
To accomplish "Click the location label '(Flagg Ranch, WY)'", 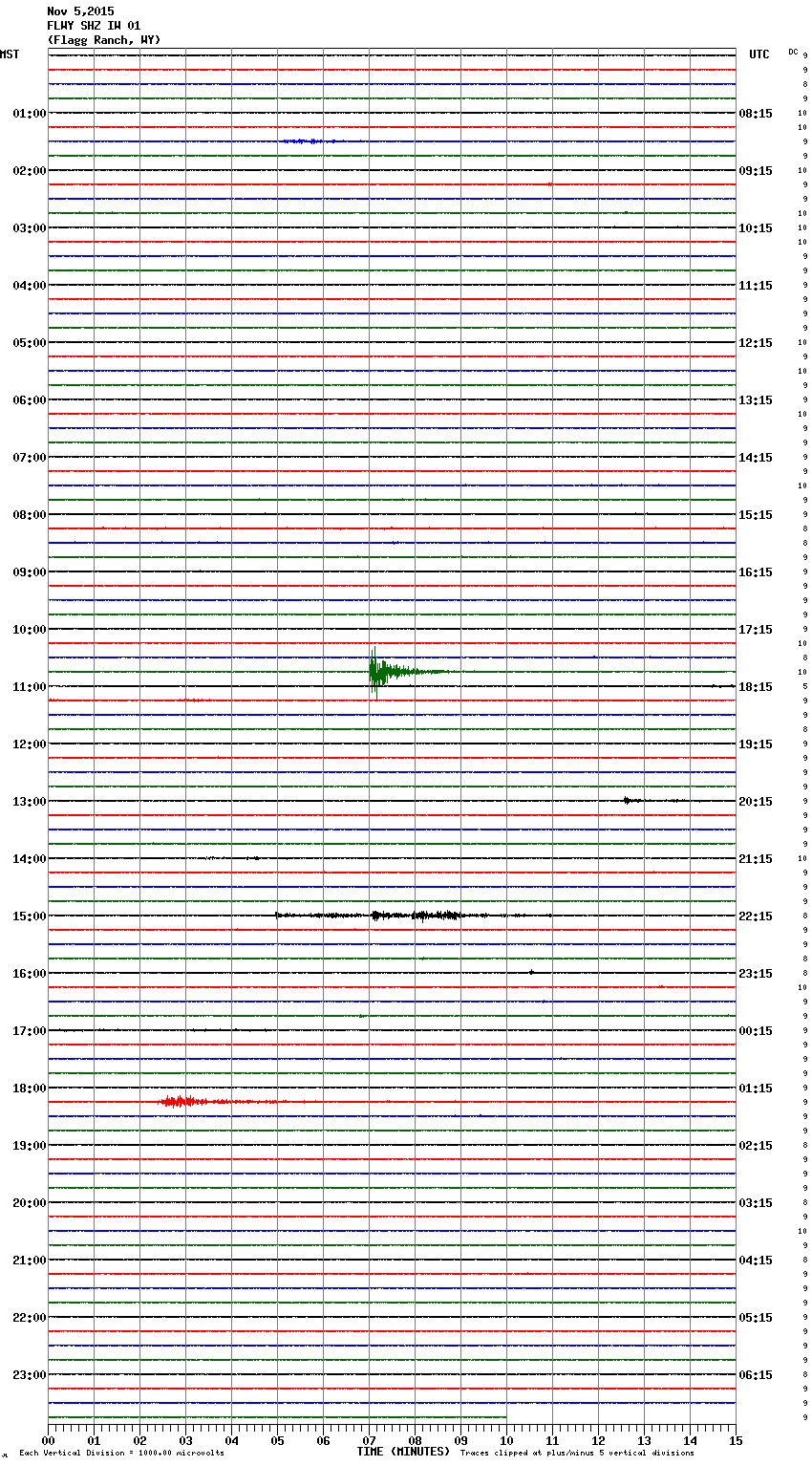I will coord(104,40).
